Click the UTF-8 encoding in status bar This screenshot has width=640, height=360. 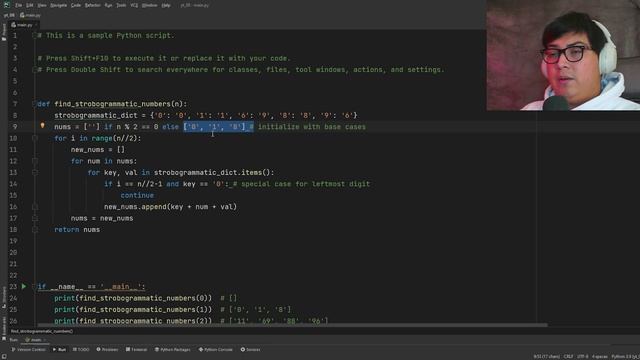tap(582, 357)
